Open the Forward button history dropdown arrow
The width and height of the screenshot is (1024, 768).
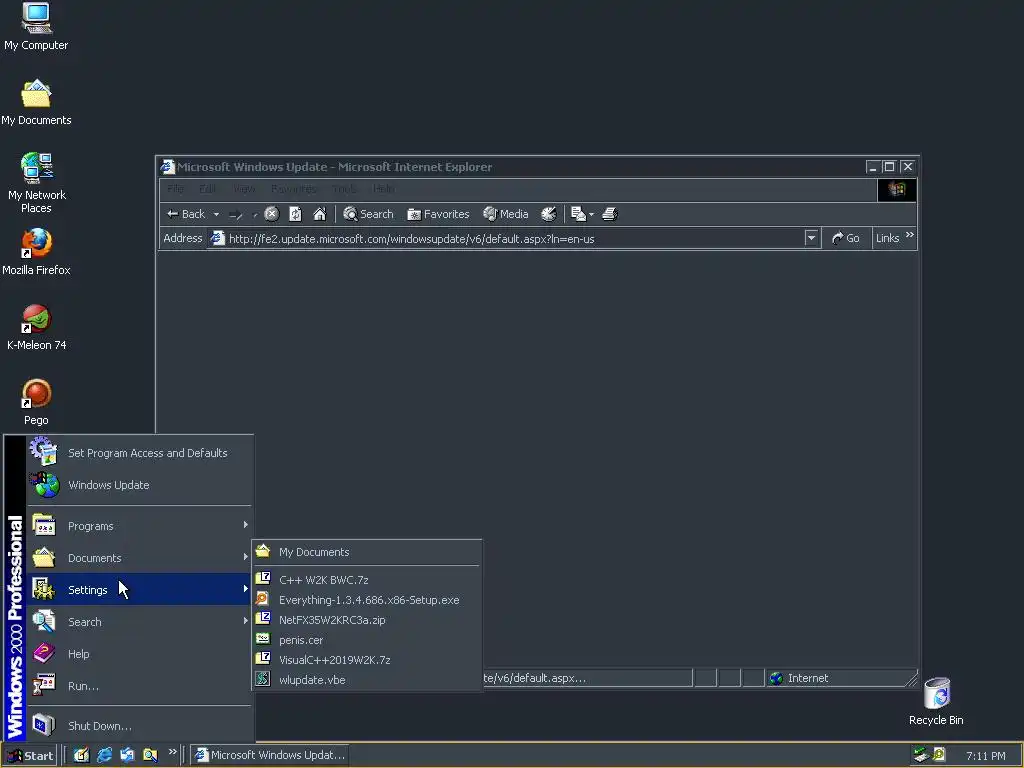pos(255,214)
